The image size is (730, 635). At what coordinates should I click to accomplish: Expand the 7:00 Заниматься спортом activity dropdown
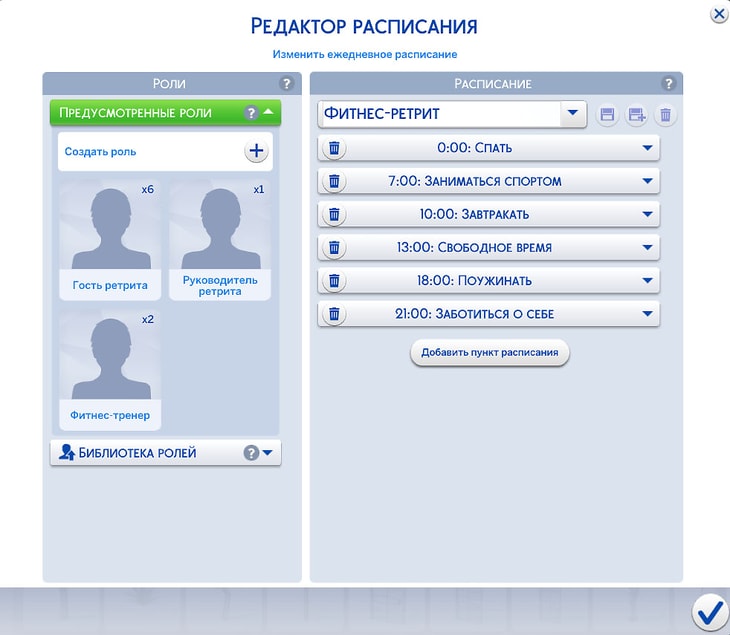click(647, 181)
